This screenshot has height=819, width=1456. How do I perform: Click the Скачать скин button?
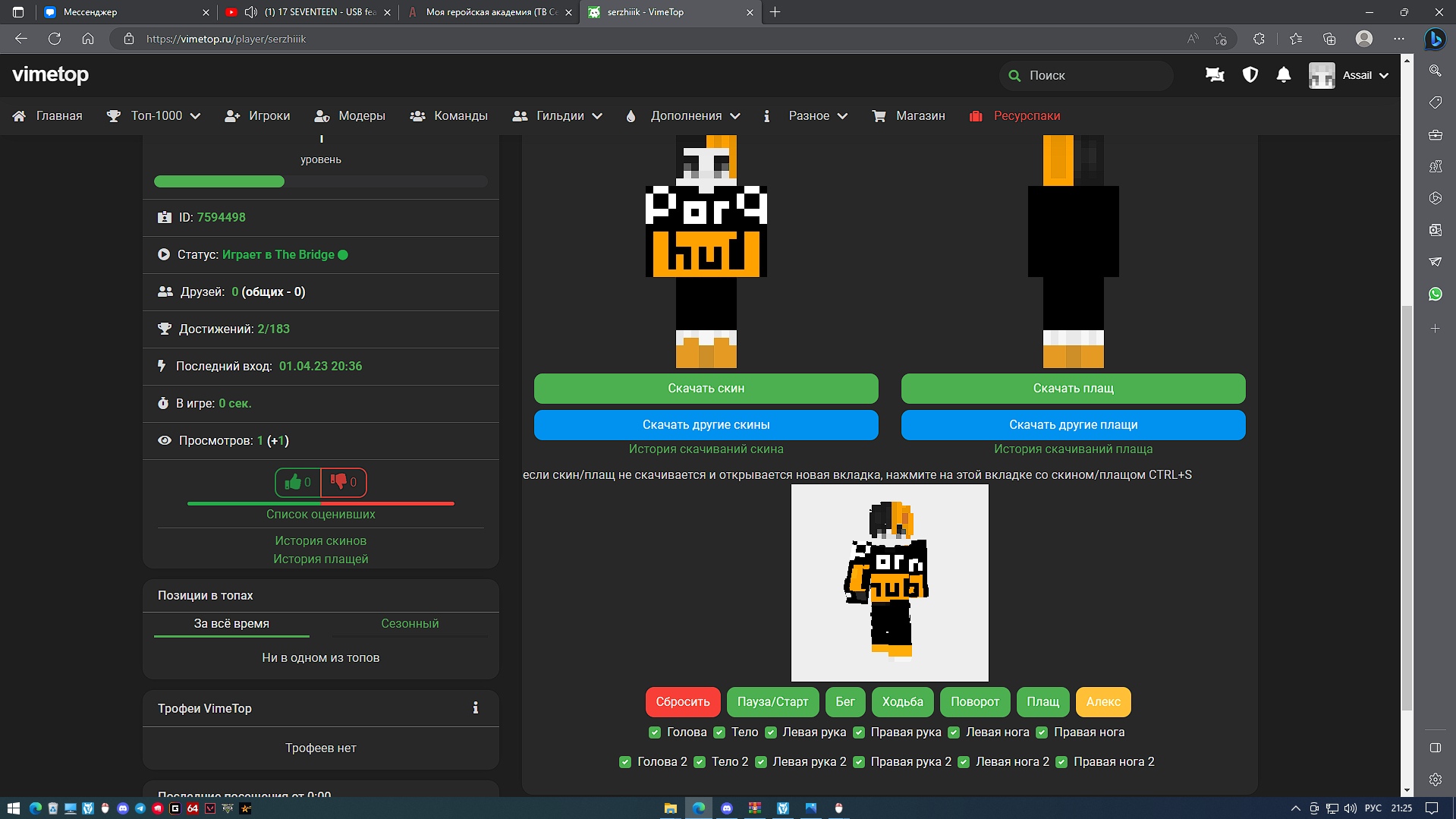pos(706,389)
